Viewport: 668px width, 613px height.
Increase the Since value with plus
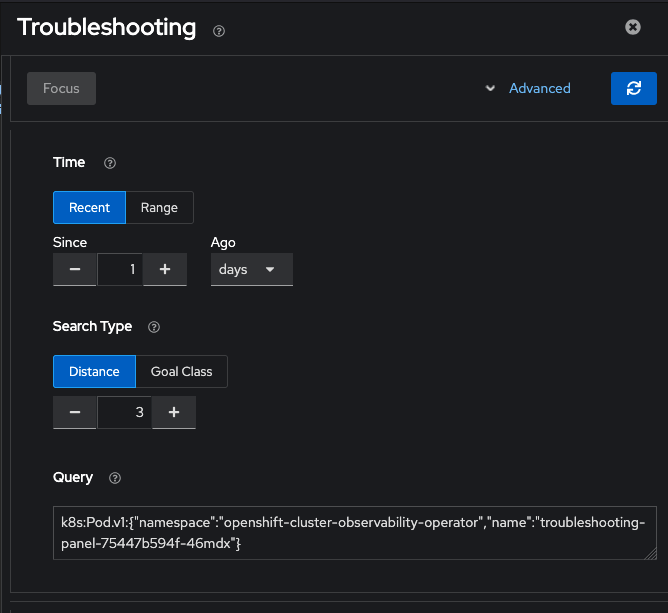(165, 270)
